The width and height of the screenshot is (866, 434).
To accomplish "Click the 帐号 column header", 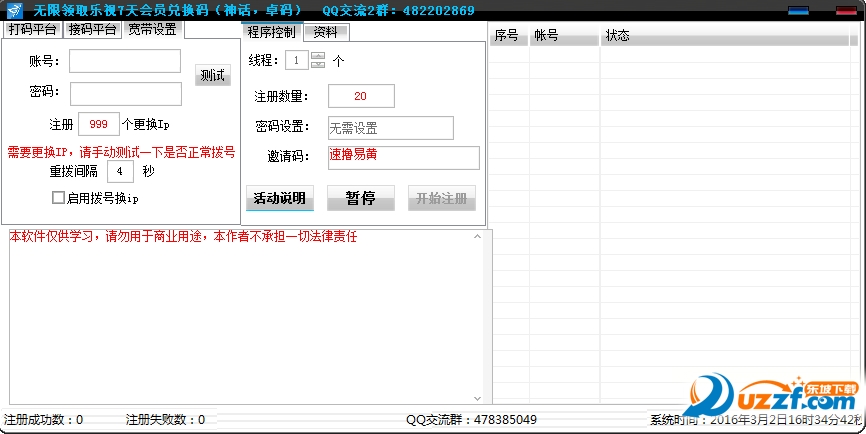I will point(564,35).
